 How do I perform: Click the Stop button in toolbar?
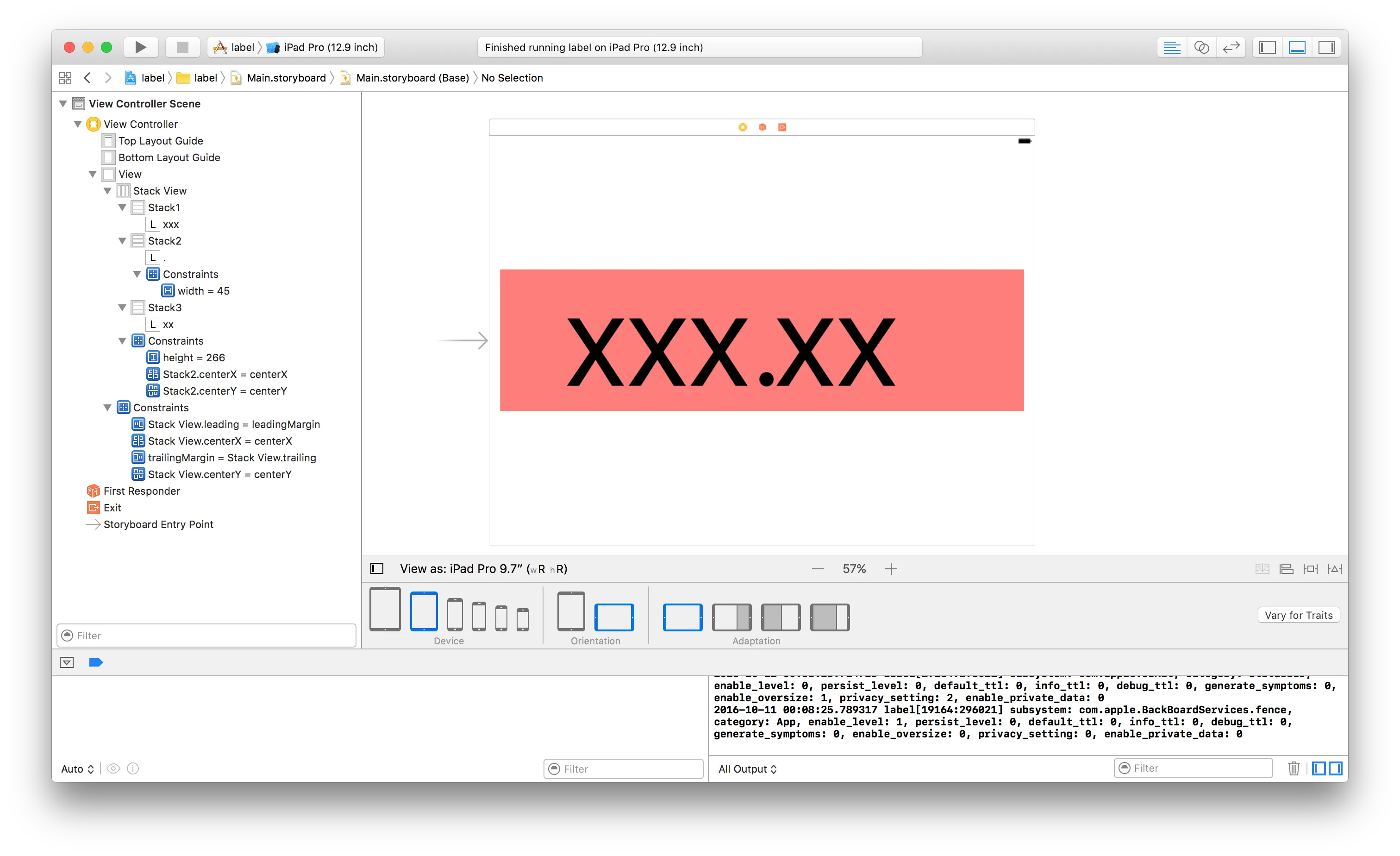pyautogui.click(x=182, y=47)
